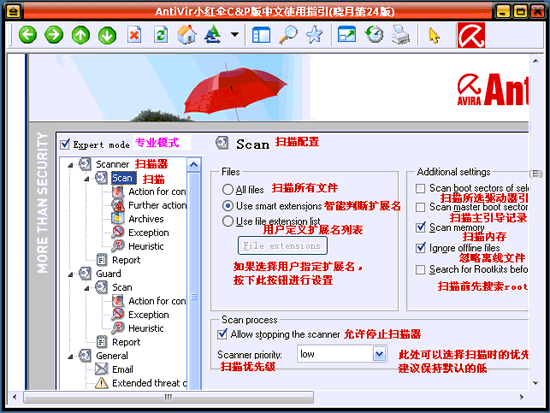
Task: Click the favorites star icon
Action: [x=314, y=35]
